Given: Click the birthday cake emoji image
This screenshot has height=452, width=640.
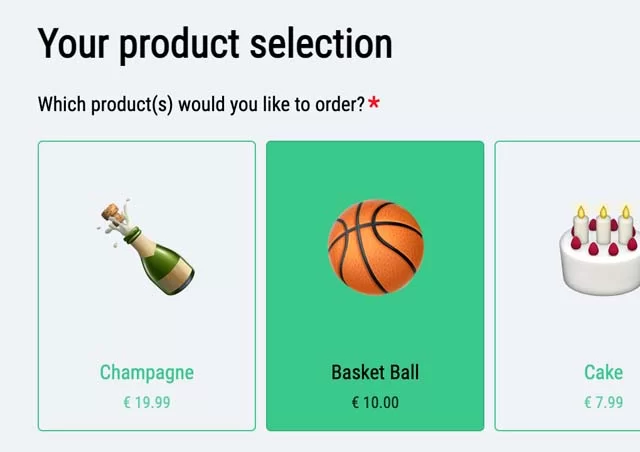Looking at the screenshot, I should pyautogui.click(x=600, y=249).
